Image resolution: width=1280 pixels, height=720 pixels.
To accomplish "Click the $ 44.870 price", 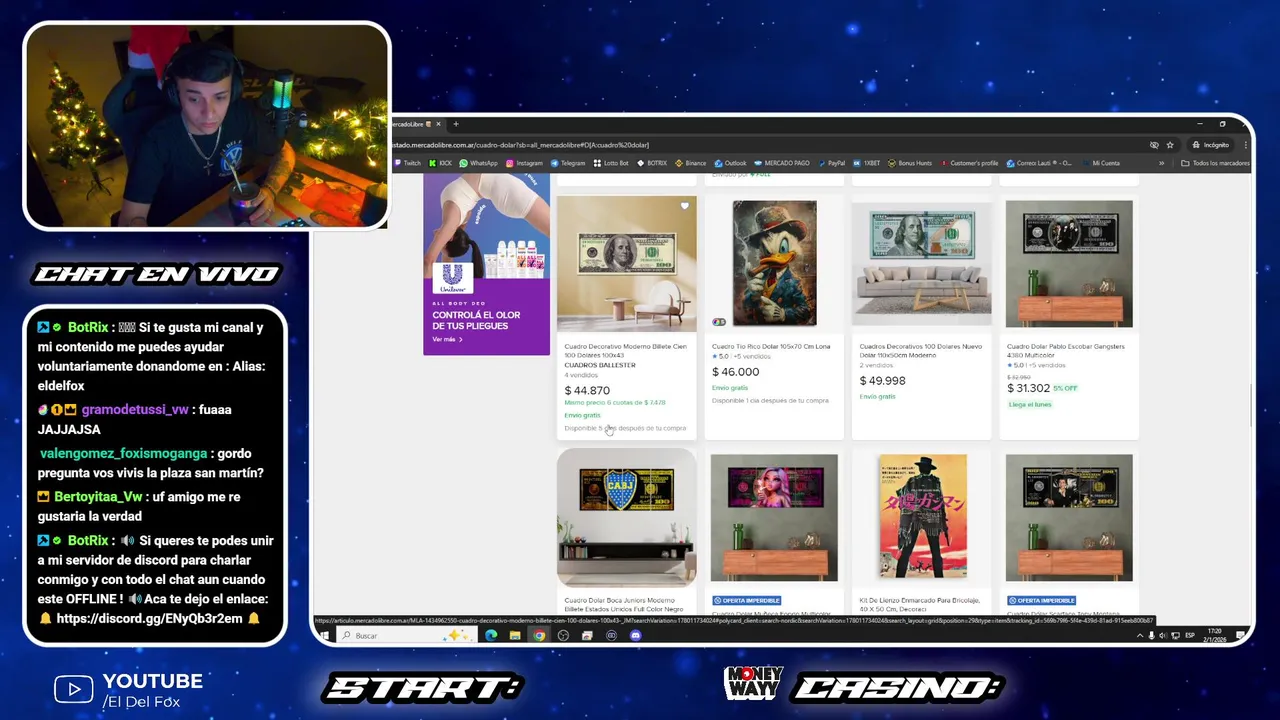I will click(x=587, y=391).
